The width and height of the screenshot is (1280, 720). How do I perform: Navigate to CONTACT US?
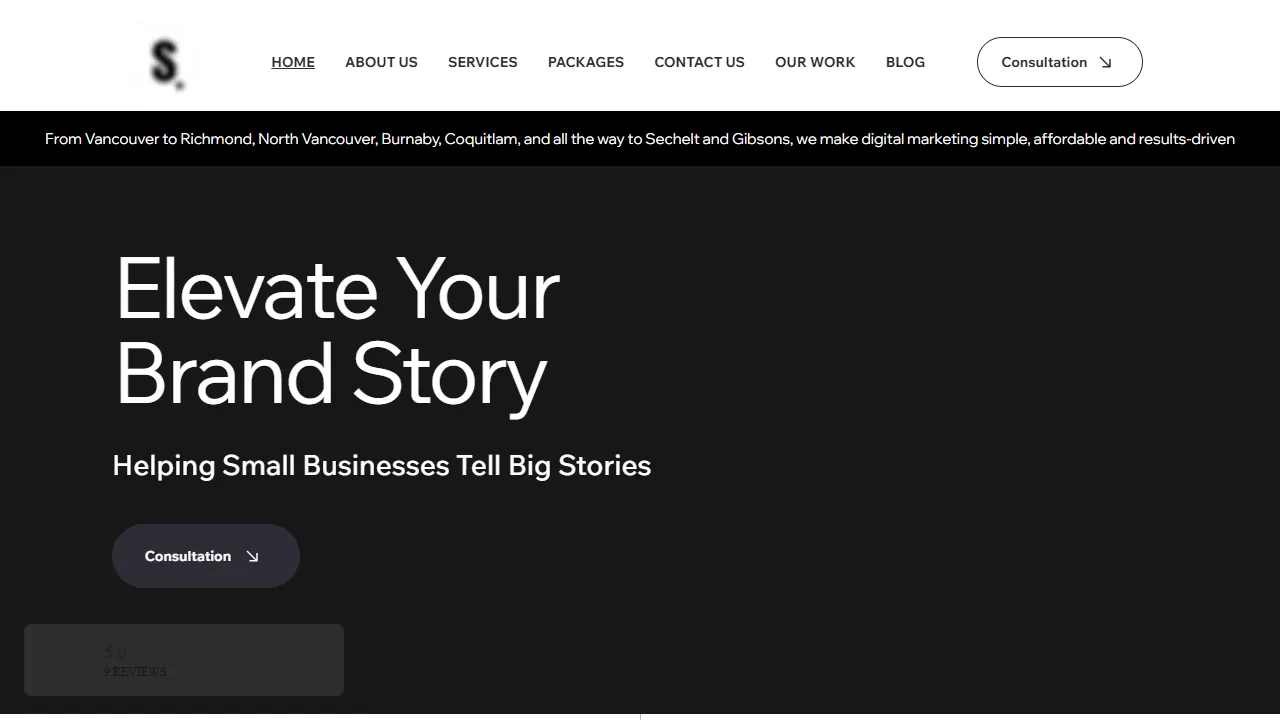pyautogui.click(x=699, y=62)
